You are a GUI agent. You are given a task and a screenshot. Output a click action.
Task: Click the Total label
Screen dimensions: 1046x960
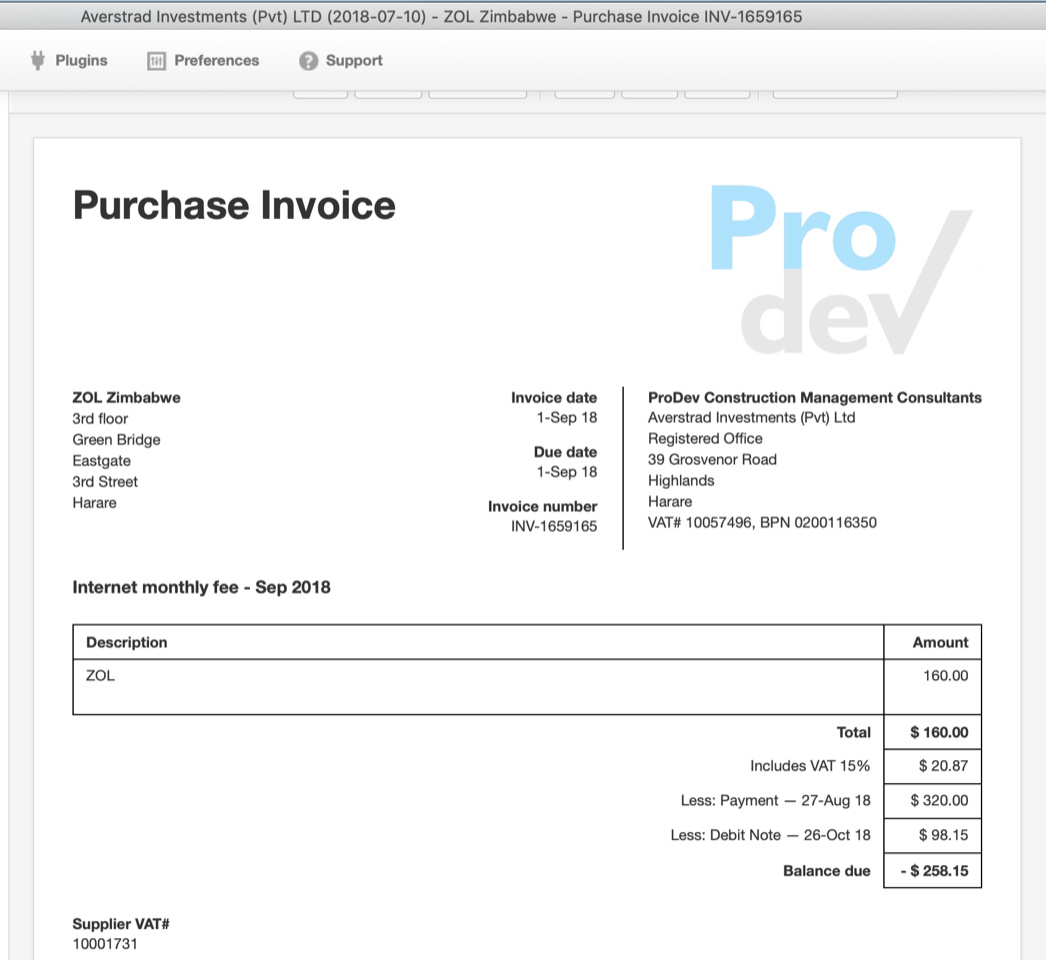point(853,733)
